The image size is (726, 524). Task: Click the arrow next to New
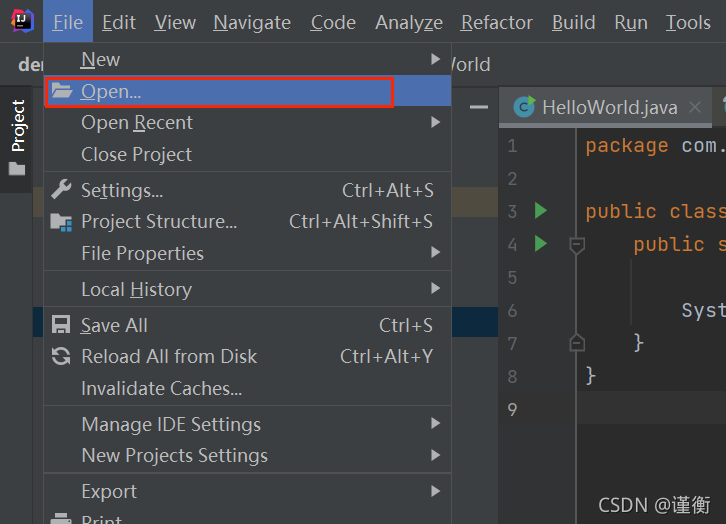[435, 59]
